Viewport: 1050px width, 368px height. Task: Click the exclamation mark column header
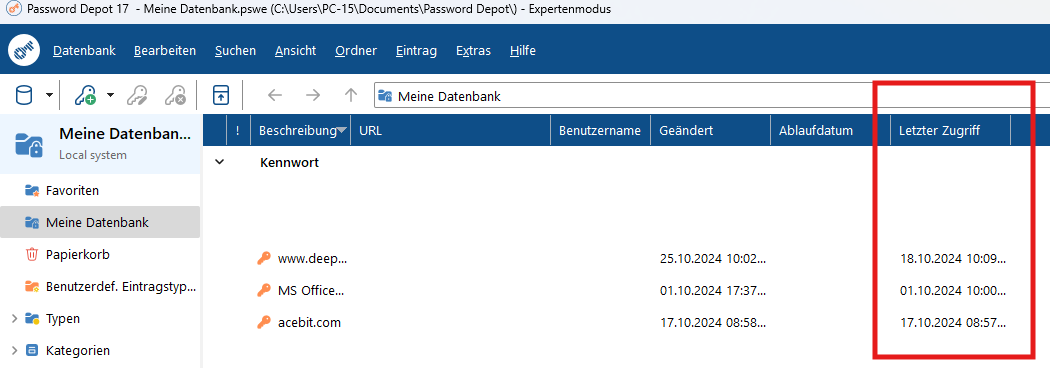point(238,130)
